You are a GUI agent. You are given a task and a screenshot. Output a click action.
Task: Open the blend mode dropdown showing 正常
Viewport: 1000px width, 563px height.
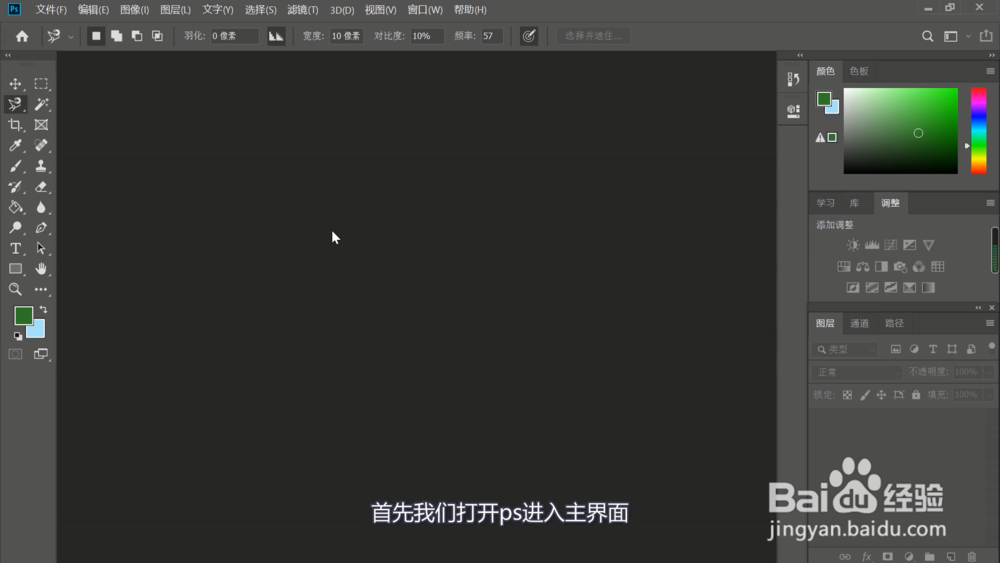tap(856, 372)
